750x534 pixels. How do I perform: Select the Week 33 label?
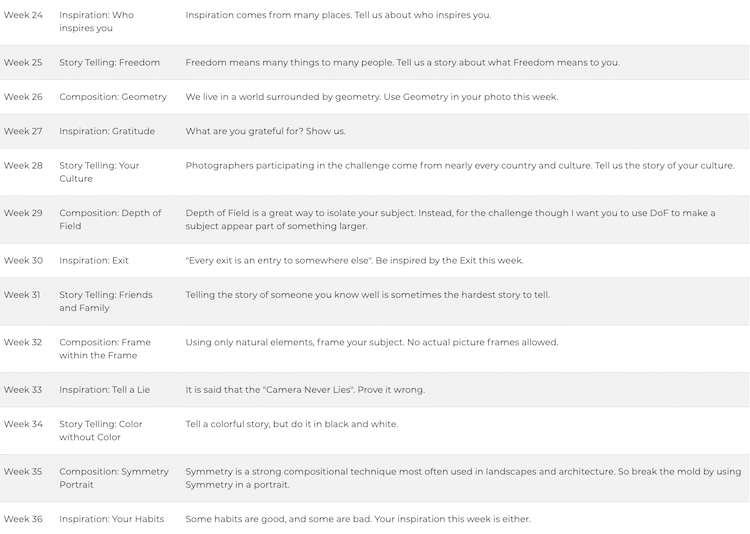click(x=23, y=390)
